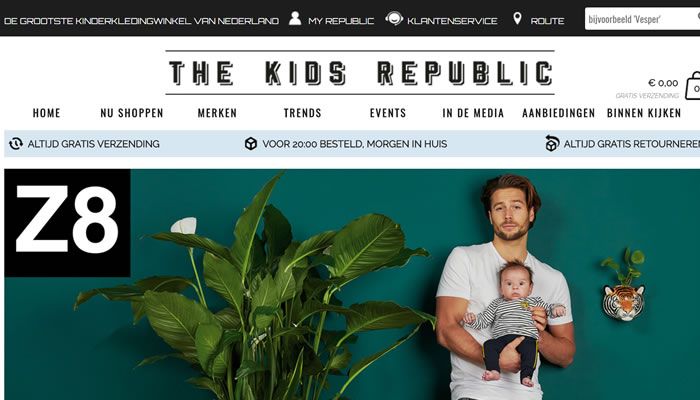
Task: Click the Route location pin icon
Action: click(x=517, y=18)
